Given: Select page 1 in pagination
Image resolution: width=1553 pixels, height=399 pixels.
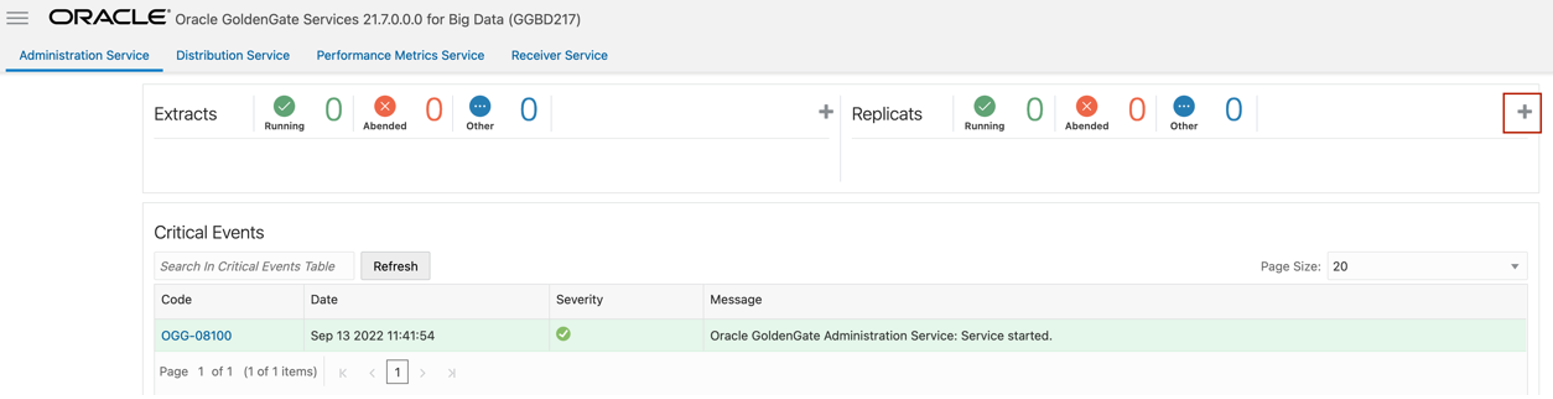Looking at the screenshot, I should point(397,373).
